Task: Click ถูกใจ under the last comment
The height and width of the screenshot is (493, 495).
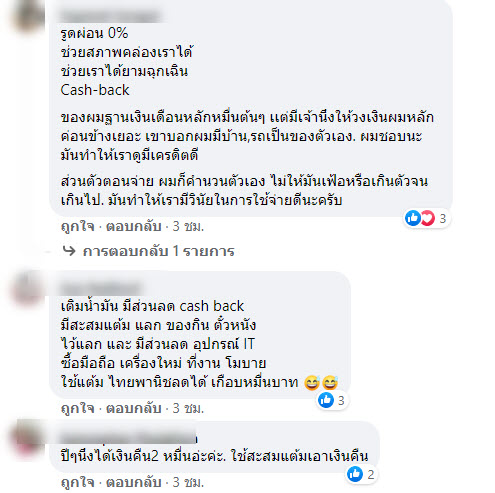Action: coord(78,482)
